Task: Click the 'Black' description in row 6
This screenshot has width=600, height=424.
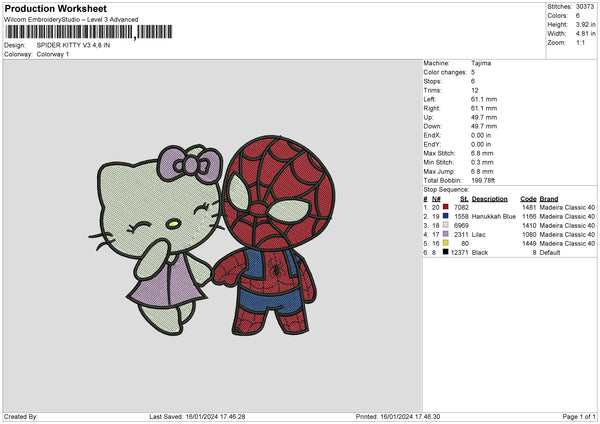Action: [480, 253]
